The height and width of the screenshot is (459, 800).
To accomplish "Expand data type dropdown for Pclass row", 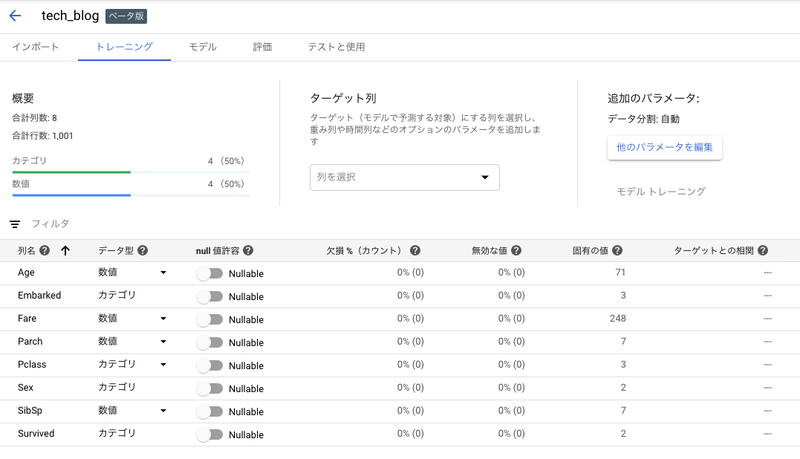I will (x=163, y=365).
